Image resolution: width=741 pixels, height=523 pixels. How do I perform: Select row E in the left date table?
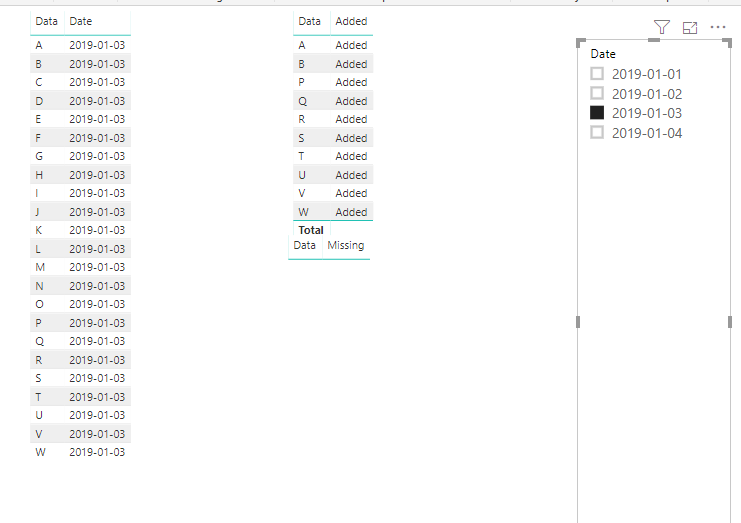tap(80, 119)
